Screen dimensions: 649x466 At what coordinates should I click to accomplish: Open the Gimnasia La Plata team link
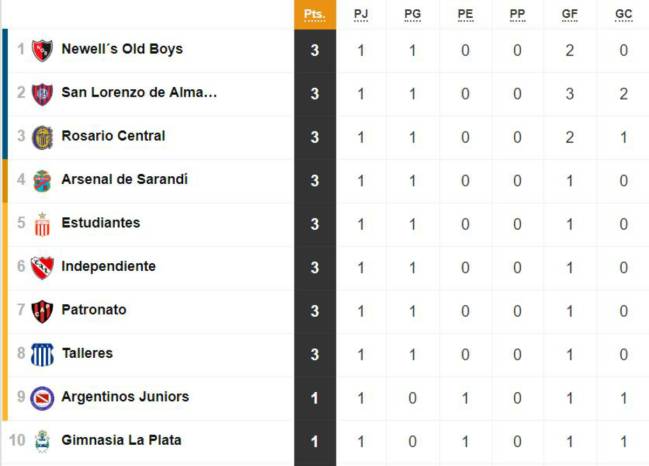coord(121,440)
